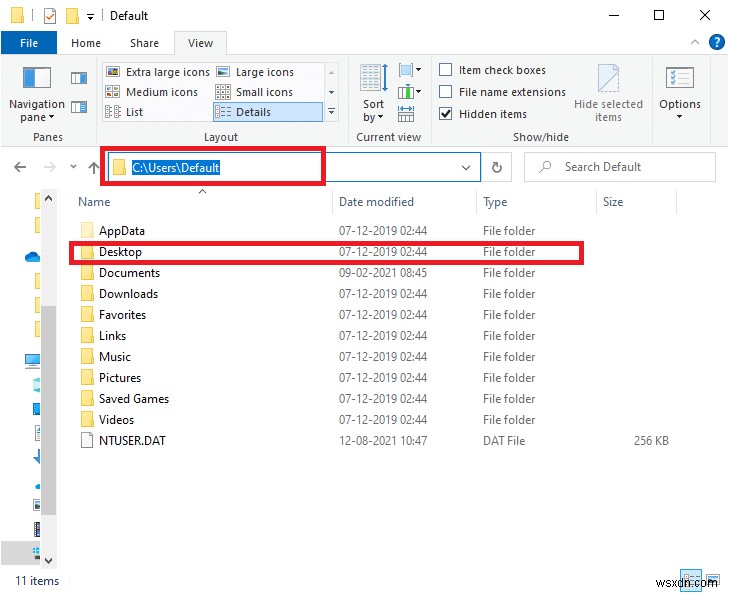This screenshot has width=729, height=593.
Task: Expand the layout gallery More arrow
Action: [x=331, y=112]
